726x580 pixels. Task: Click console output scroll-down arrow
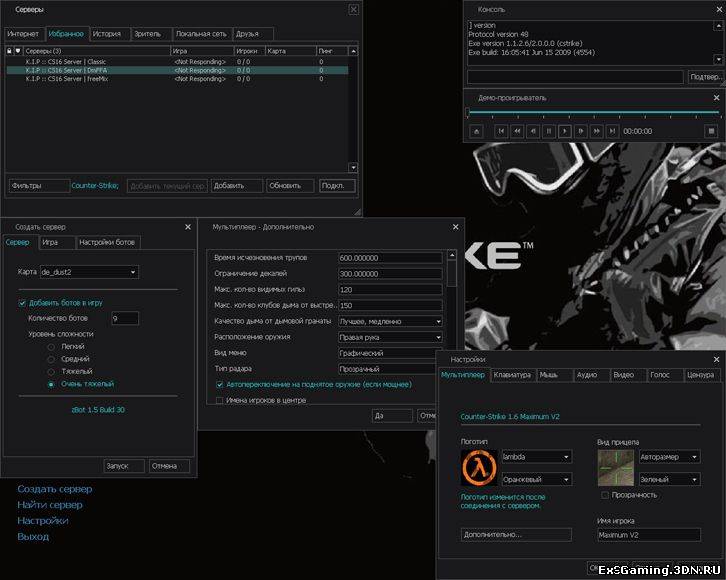coord(719,60)
